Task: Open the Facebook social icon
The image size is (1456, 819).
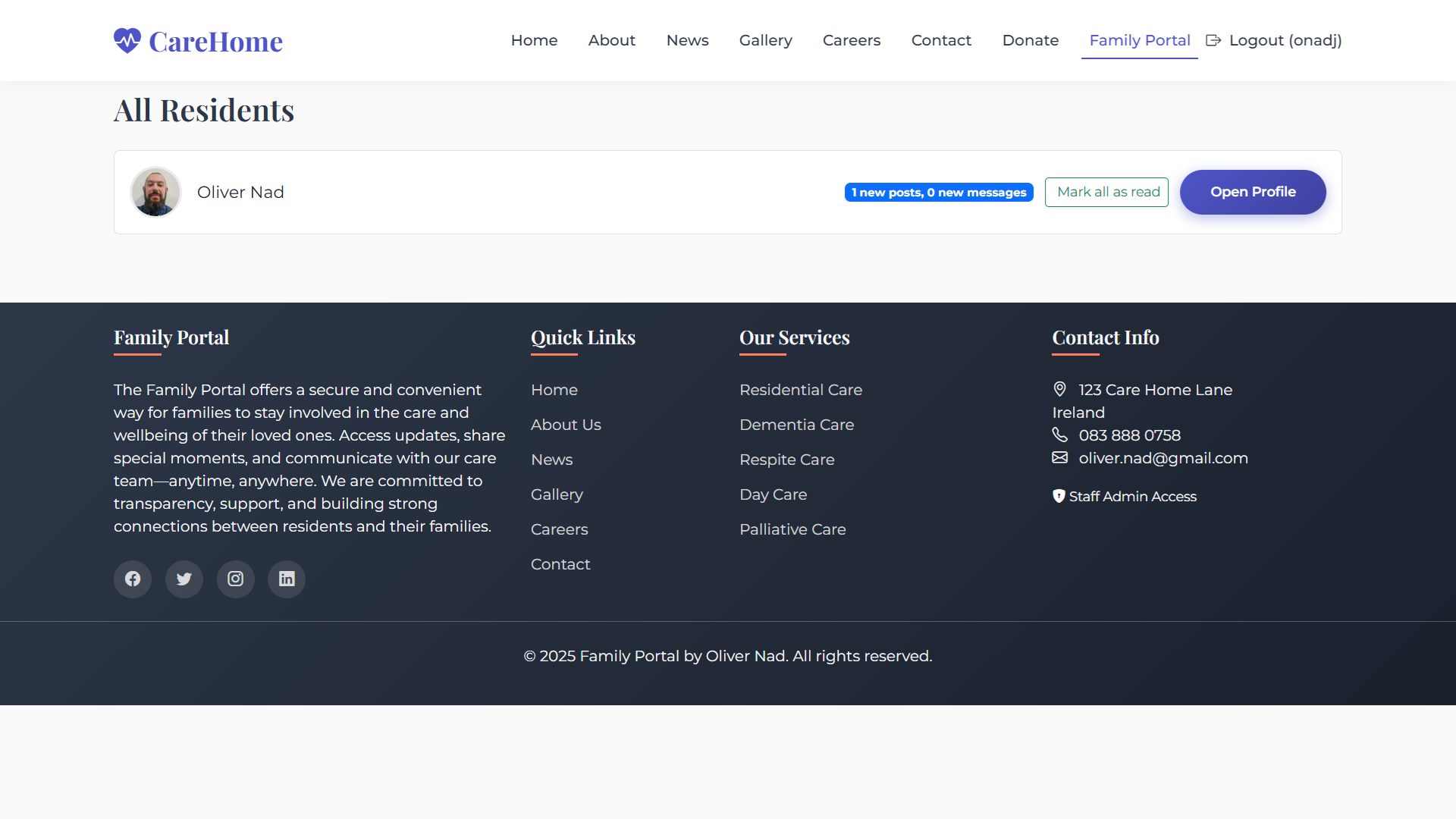Action: (133, 579)
